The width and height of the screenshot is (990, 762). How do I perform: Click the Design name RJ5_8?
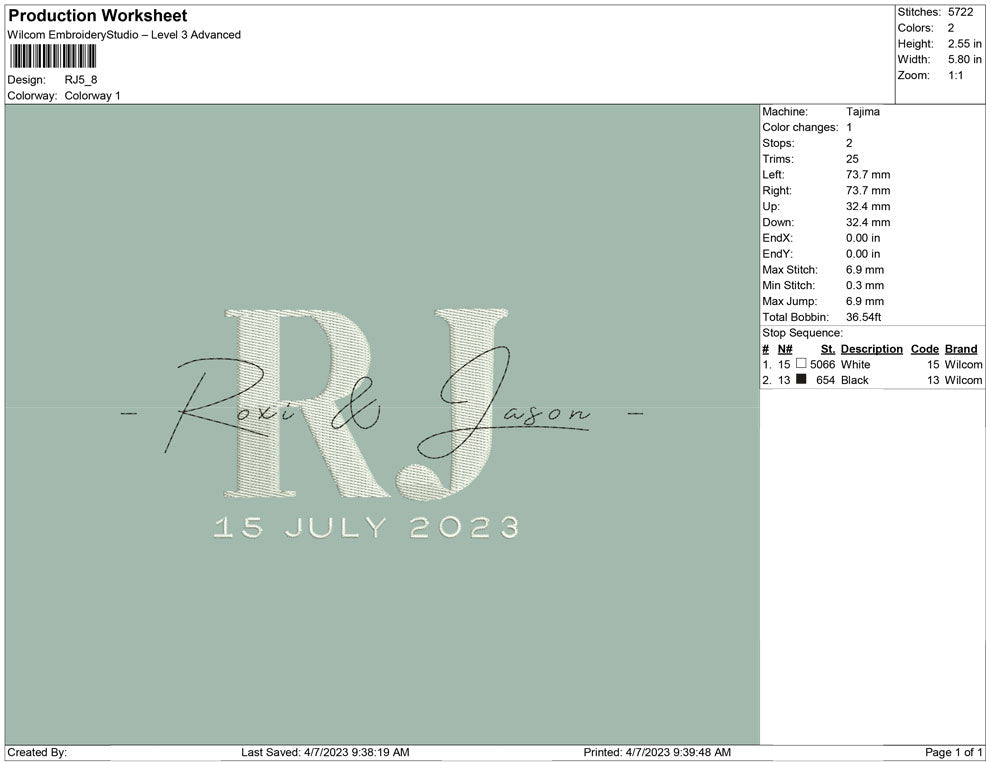pos(81,80)
